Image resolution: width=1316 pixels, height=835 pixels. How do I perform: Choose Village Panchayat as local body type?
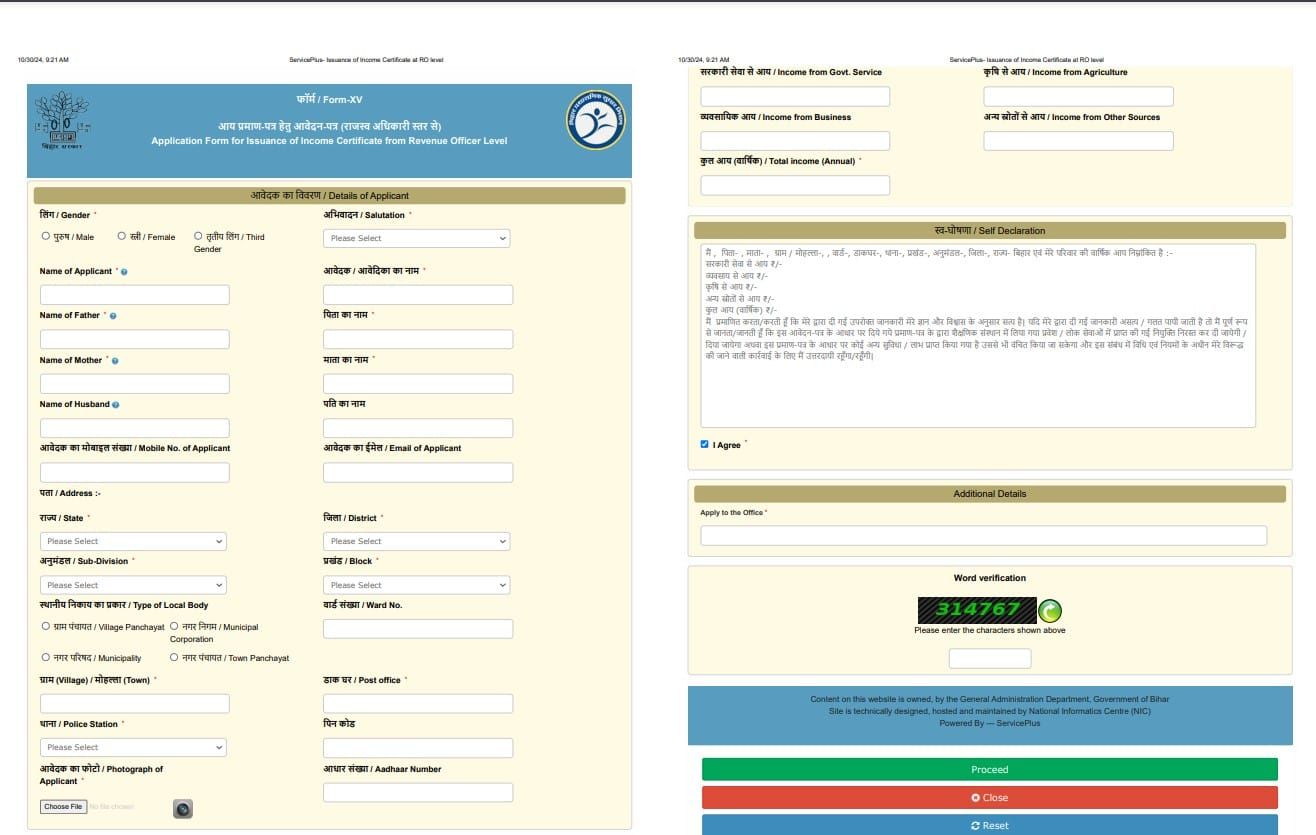tap(46, 627)
